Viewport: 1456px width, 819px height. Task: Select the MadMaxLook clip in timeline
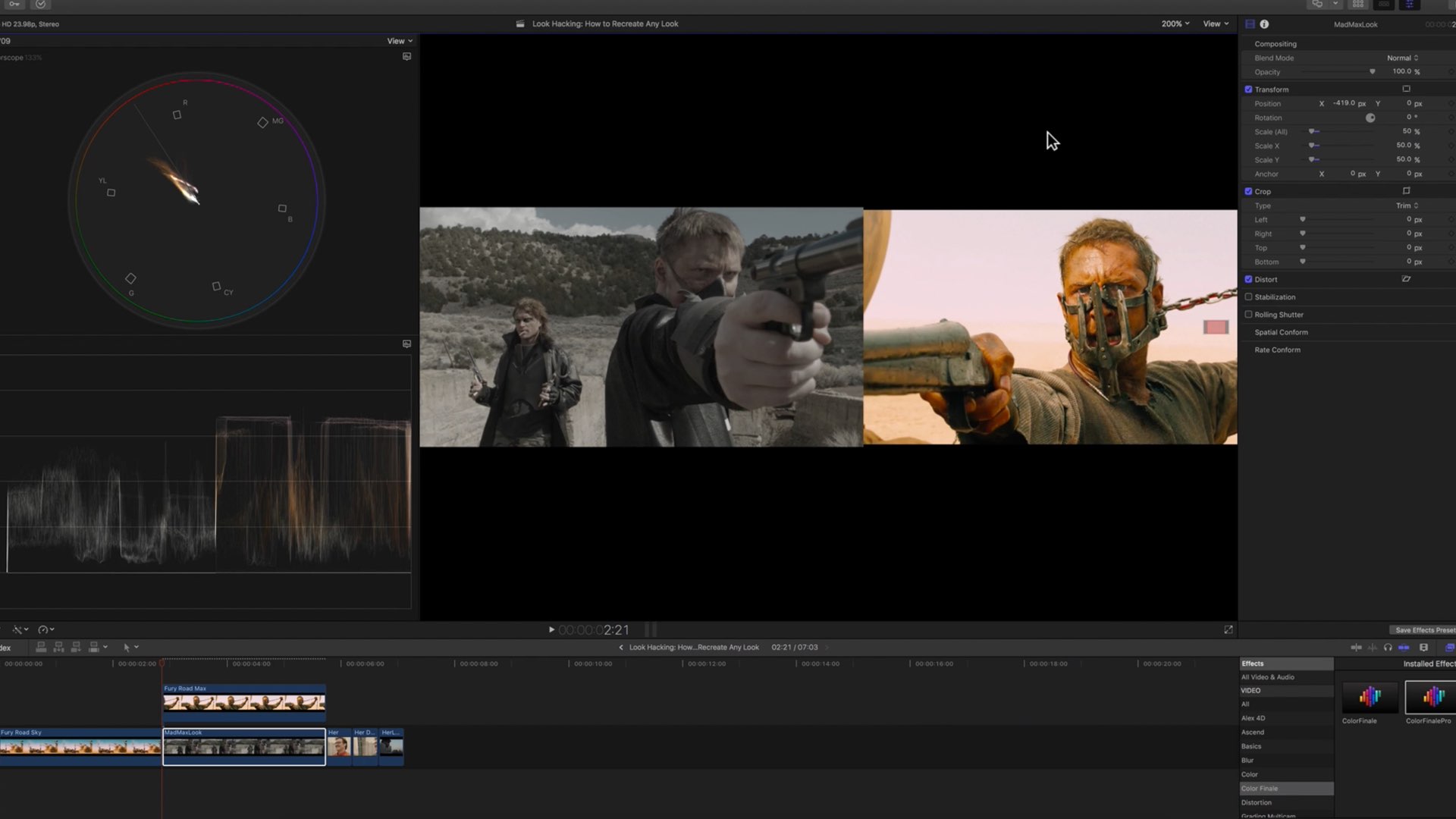click(x=244, y=747)
